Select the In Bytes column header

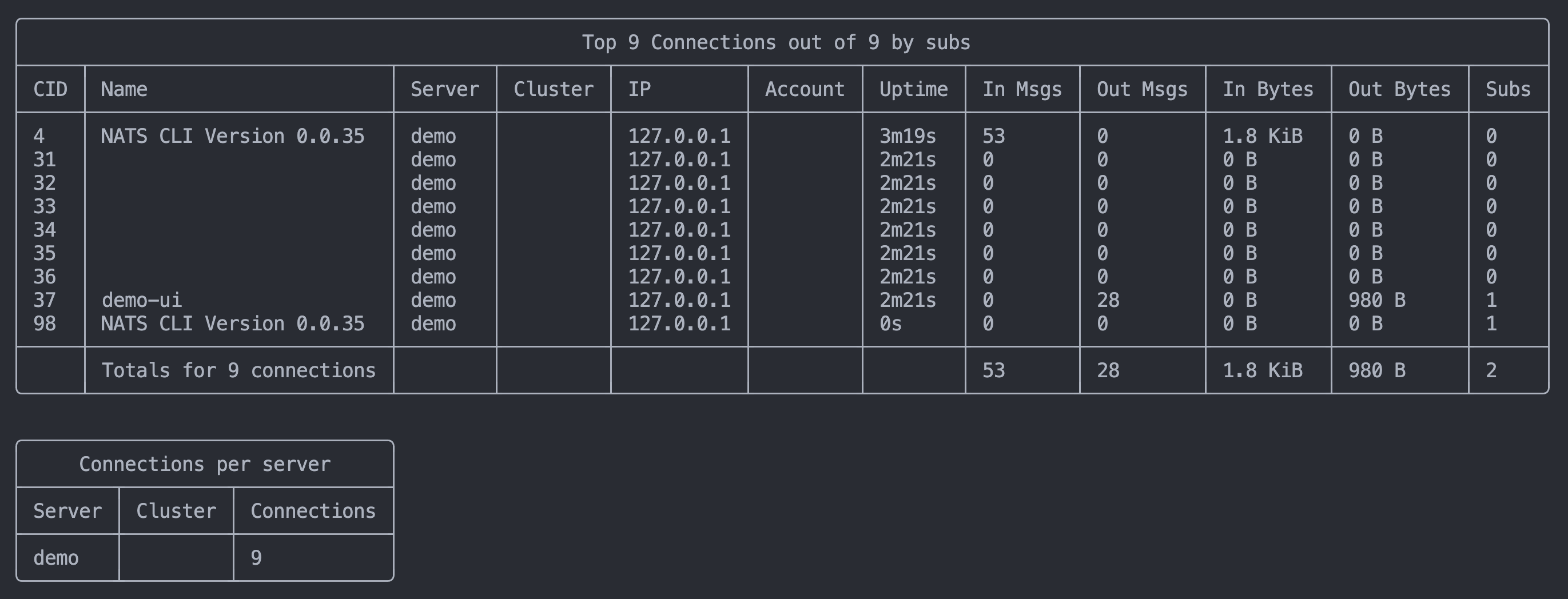coord(1268,90)
